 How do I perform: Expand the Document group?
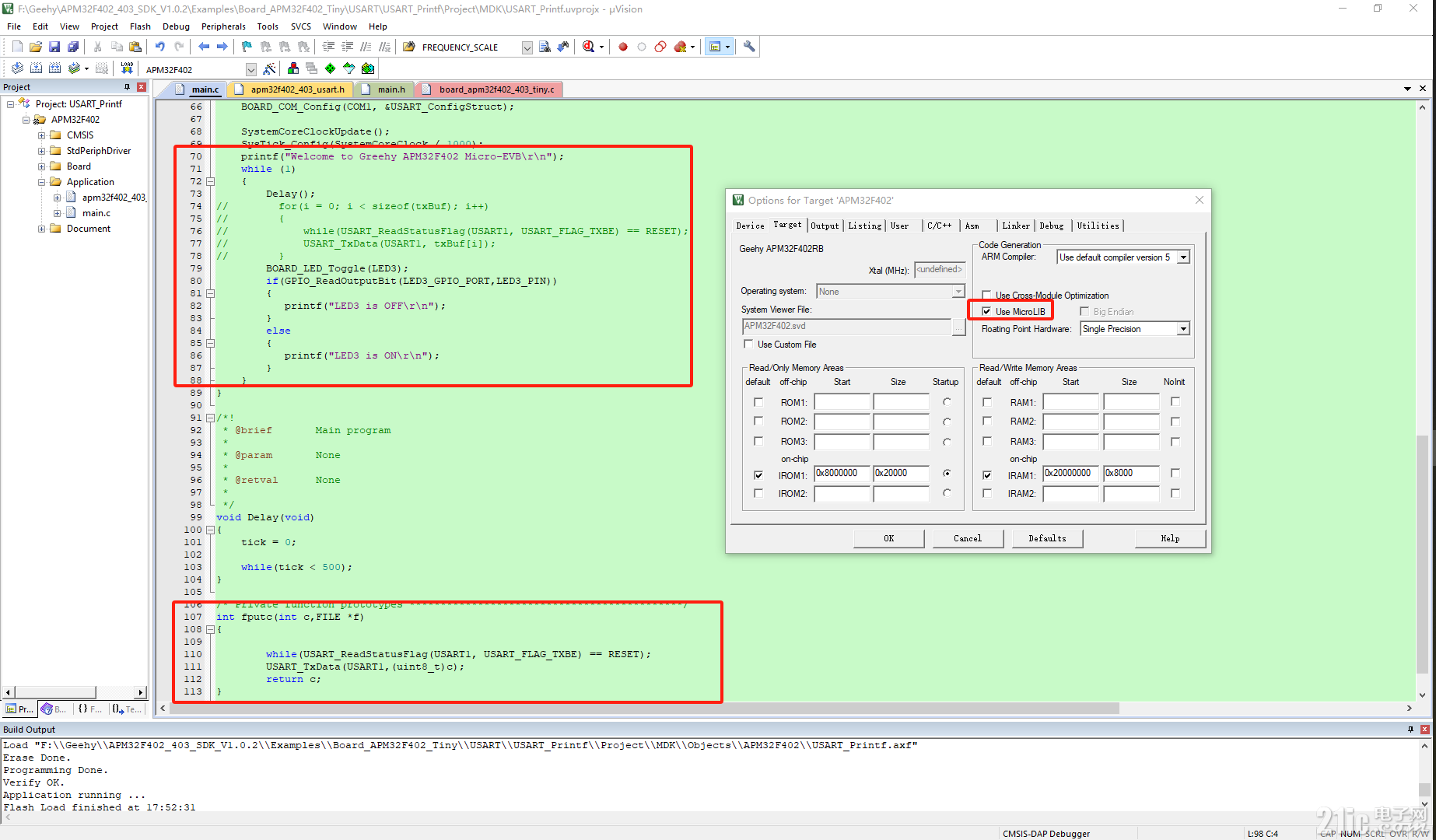pyautogui.click(x=41, y=229)
